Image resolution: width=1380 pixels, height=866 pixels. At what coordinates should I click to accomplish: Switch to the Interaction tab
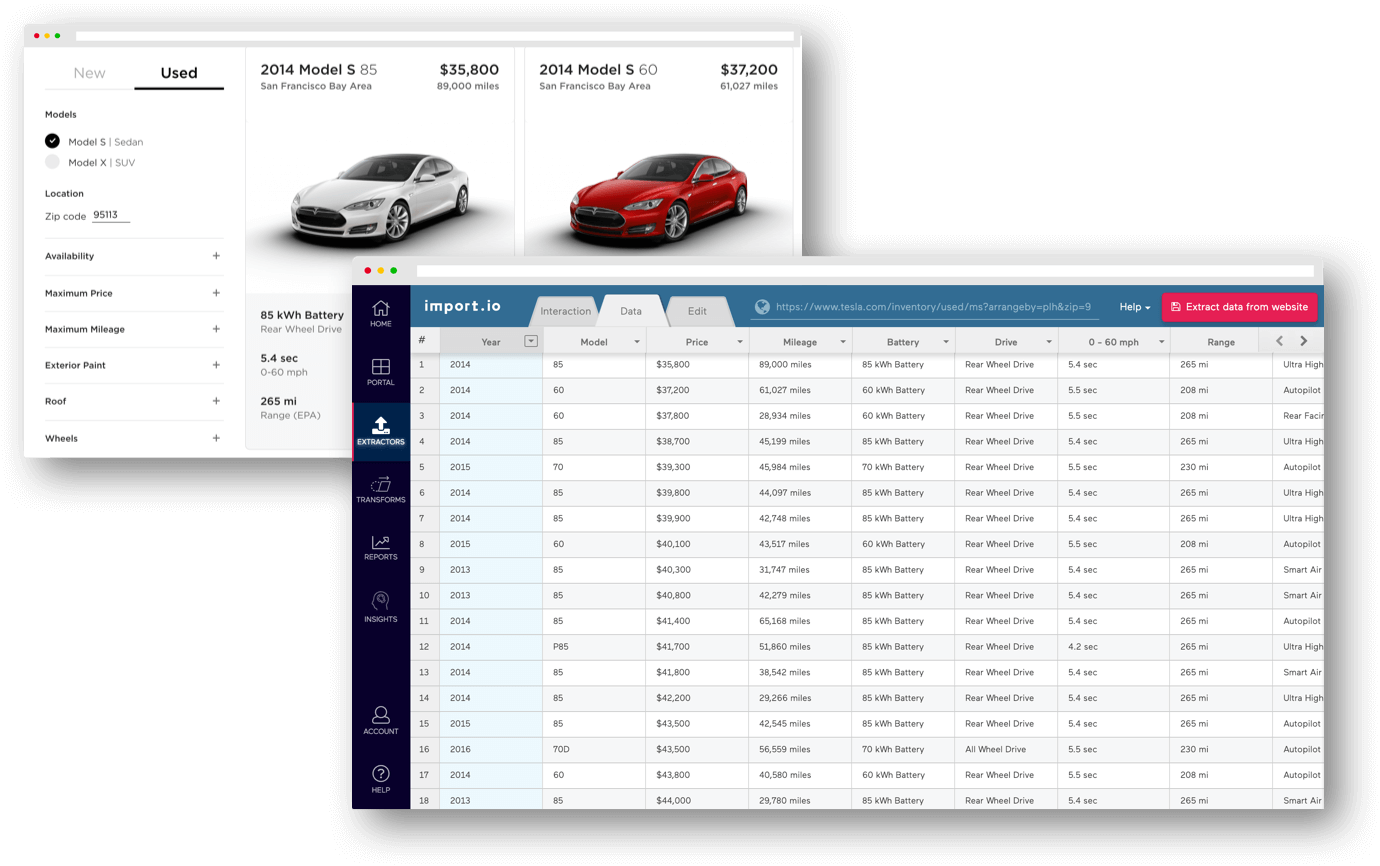(x=566, y=311)
